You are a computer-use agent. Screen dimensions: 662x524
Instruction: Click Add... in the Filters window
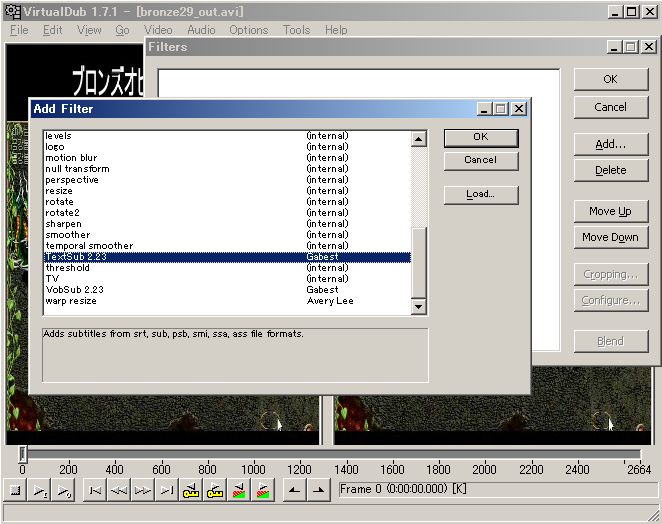point(610,144)
